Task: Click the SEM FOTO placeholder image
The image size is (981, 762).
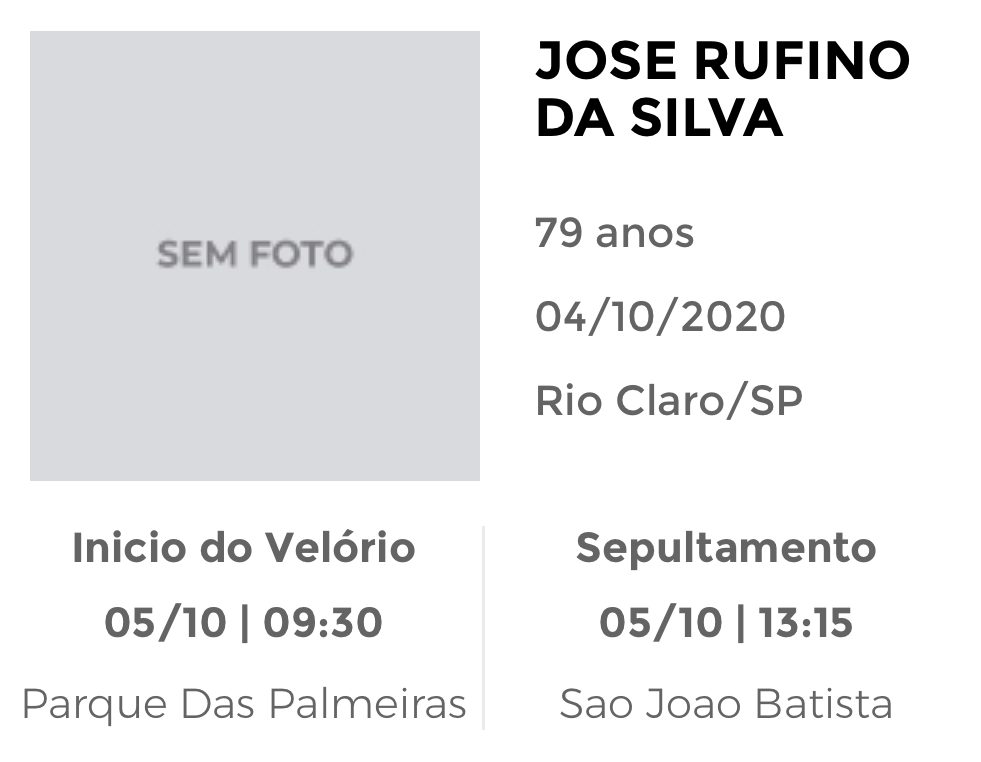Action: [255, 256]
